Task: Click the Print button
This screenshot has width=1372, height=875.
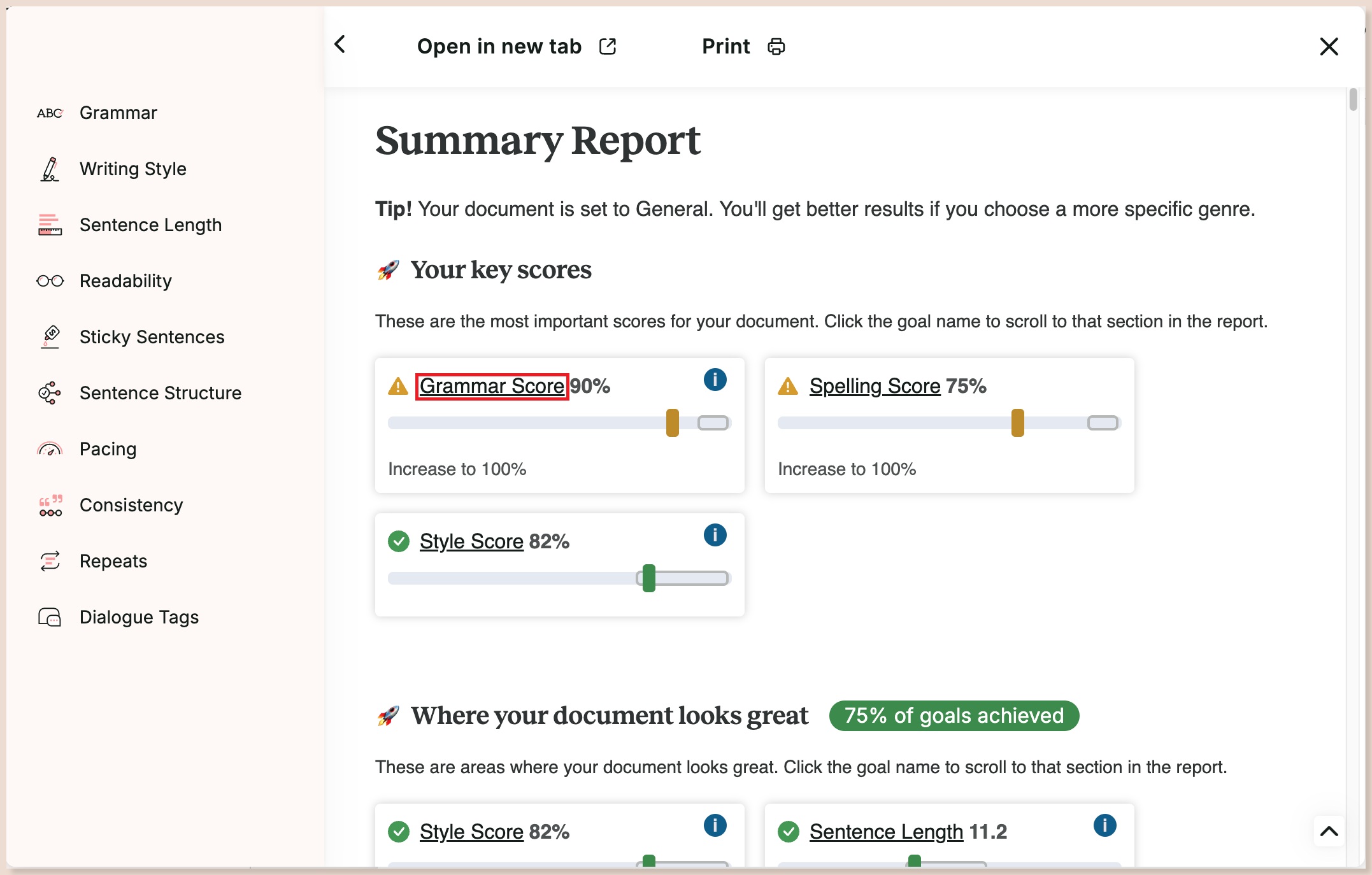Action: (x=743, y=46)
